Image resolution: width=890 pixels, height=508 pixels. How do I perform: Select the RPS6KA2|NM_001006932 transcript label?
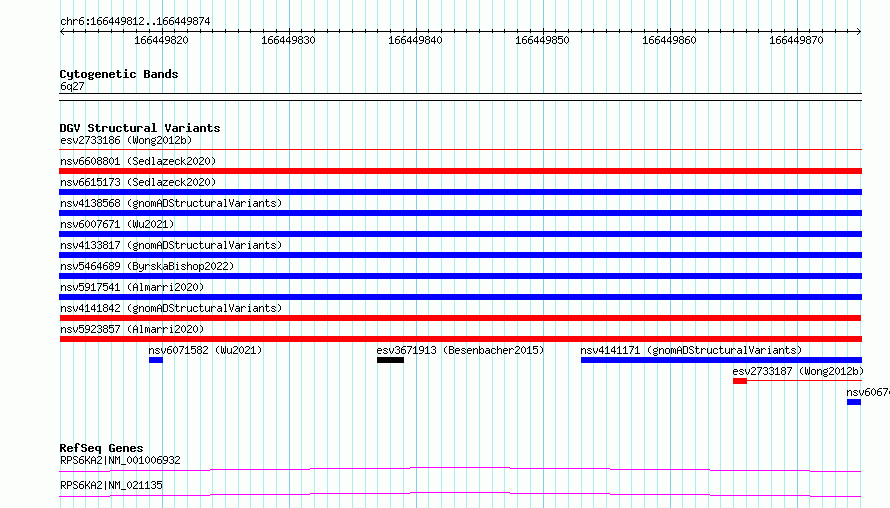(120, 460)
